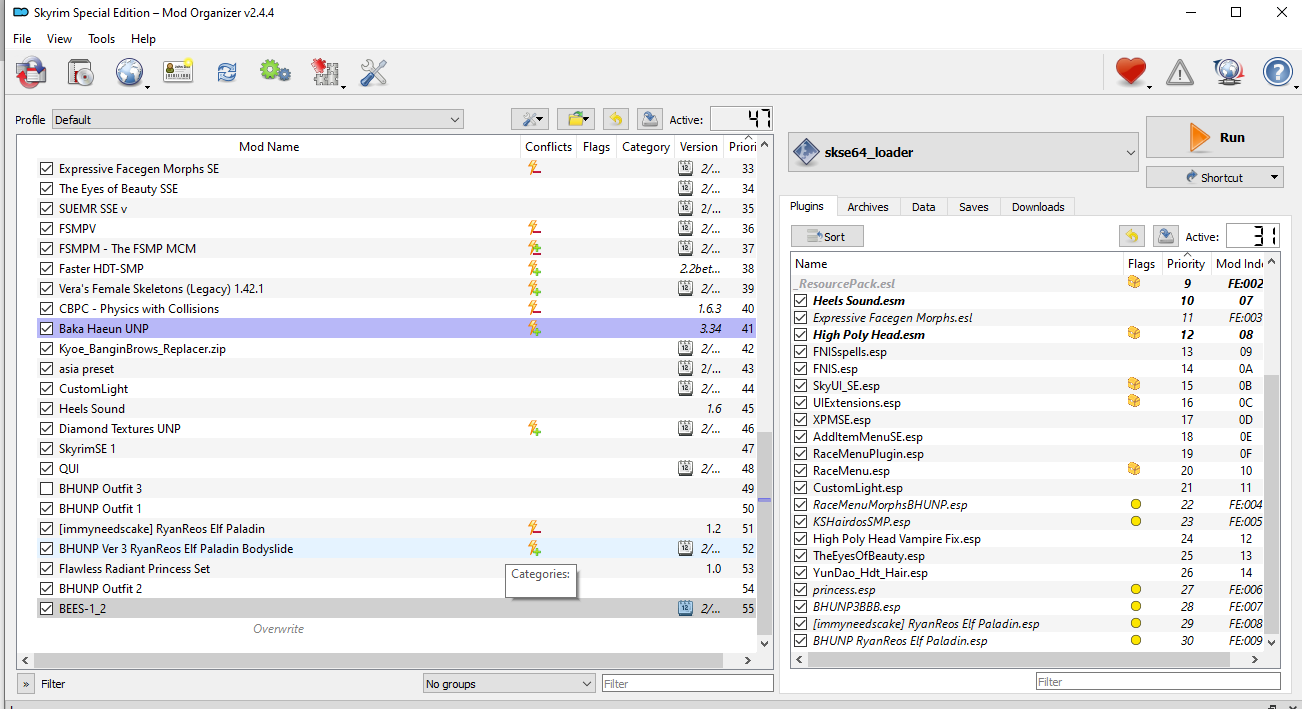Screen dimensions: 1302x709
Task: Open the warning notifications triangle icon
Action: pyautogui.click(x=1180, y=72)
